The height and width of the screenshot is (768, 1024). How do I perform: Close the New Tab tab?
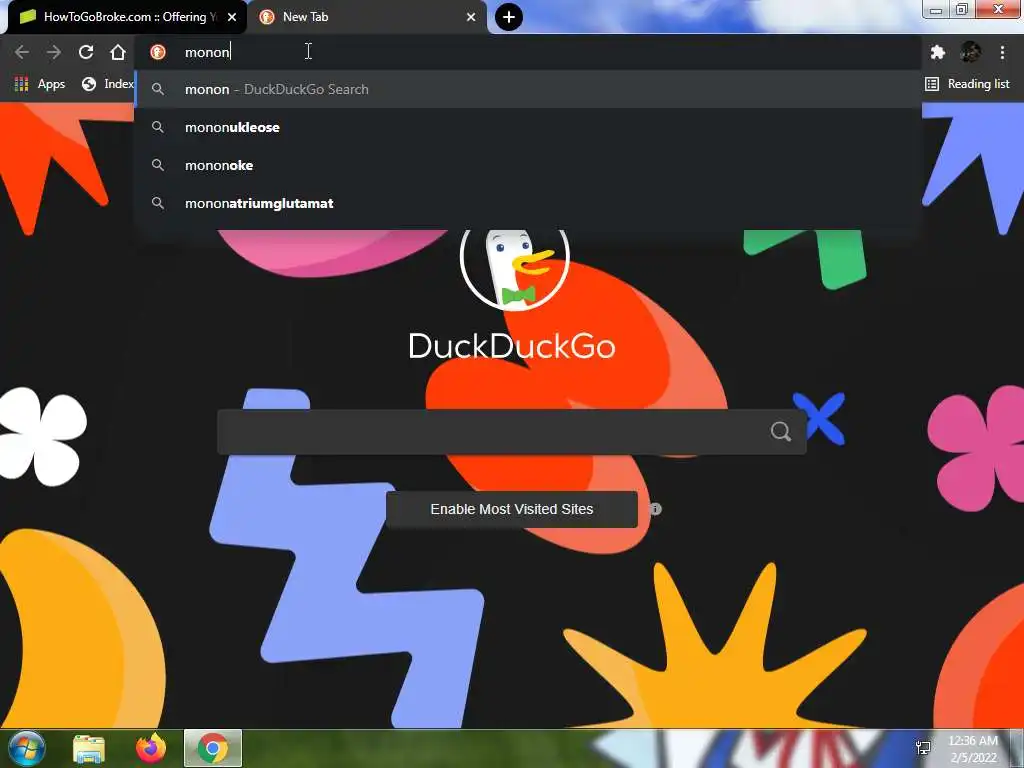coord(471,17)
